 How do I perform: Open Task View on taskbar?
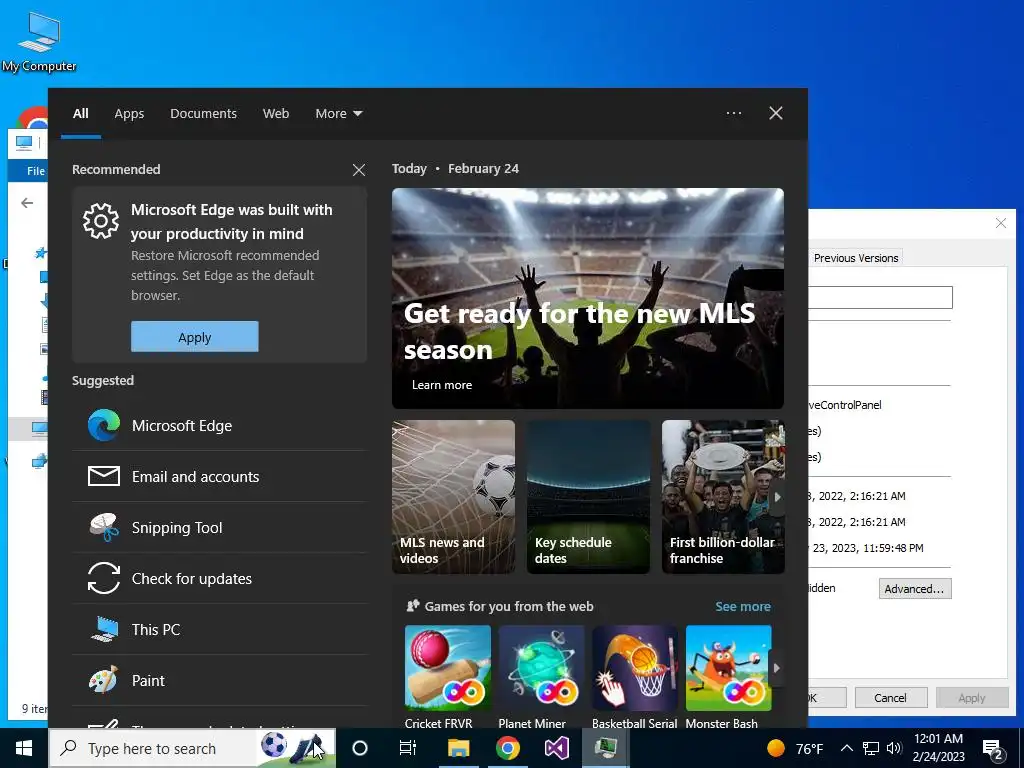click(408, 748)
